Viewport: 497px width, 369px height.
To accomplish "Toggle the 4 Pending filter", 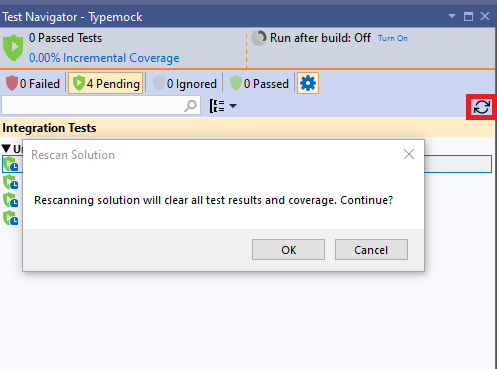I will (x=106, y=83).
